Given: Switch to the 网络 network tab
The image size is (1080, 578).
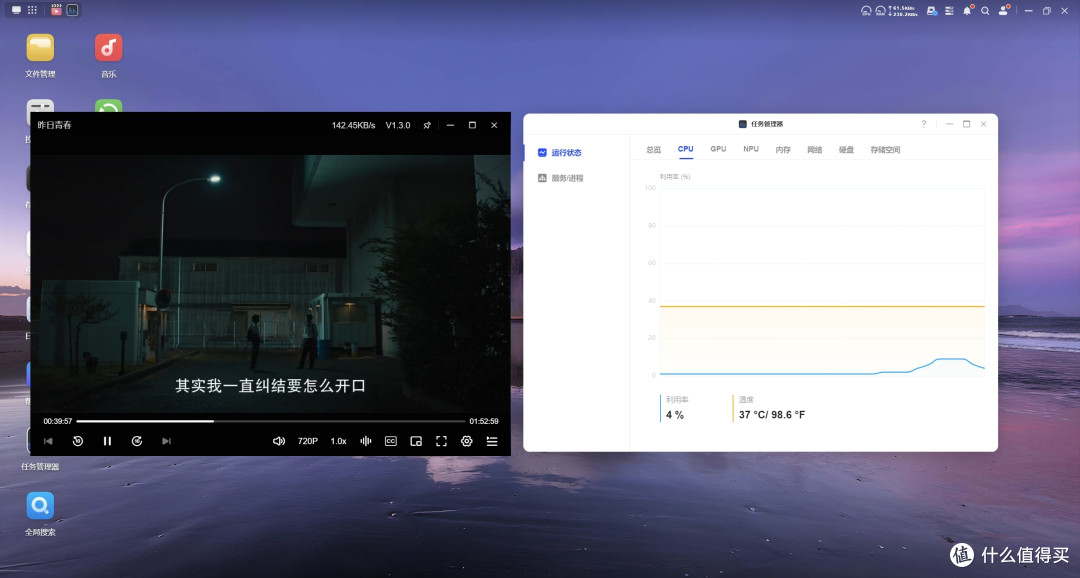Looking at the screenshot, I should [x=815, y=149].
